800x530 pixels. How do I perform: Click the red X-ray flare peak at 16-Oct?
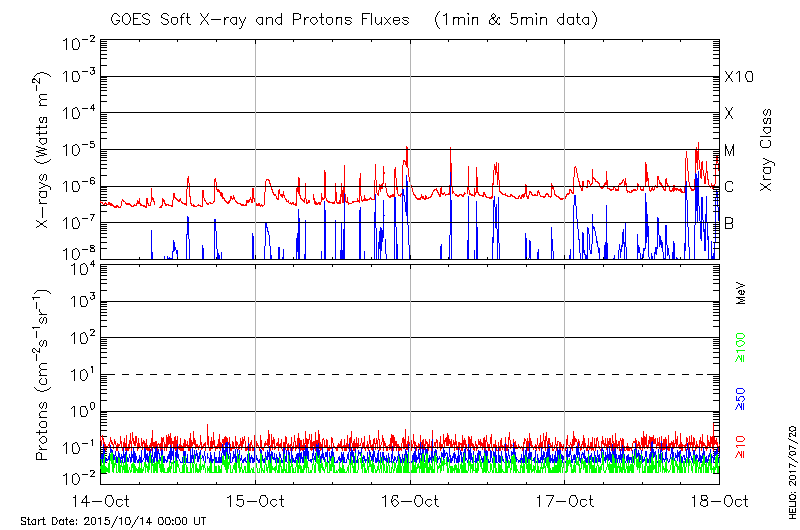click(x=406, y=148)
